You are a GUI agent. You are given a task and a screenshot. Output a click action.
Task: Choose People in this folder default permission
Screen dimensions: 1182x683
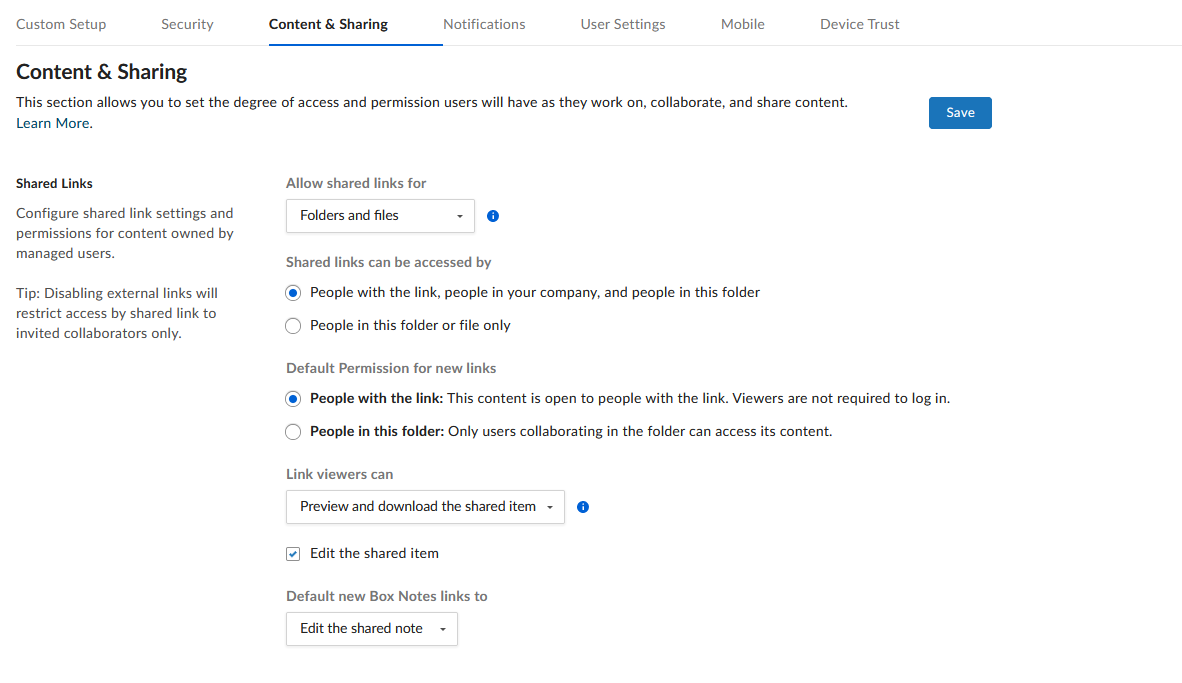293,432
